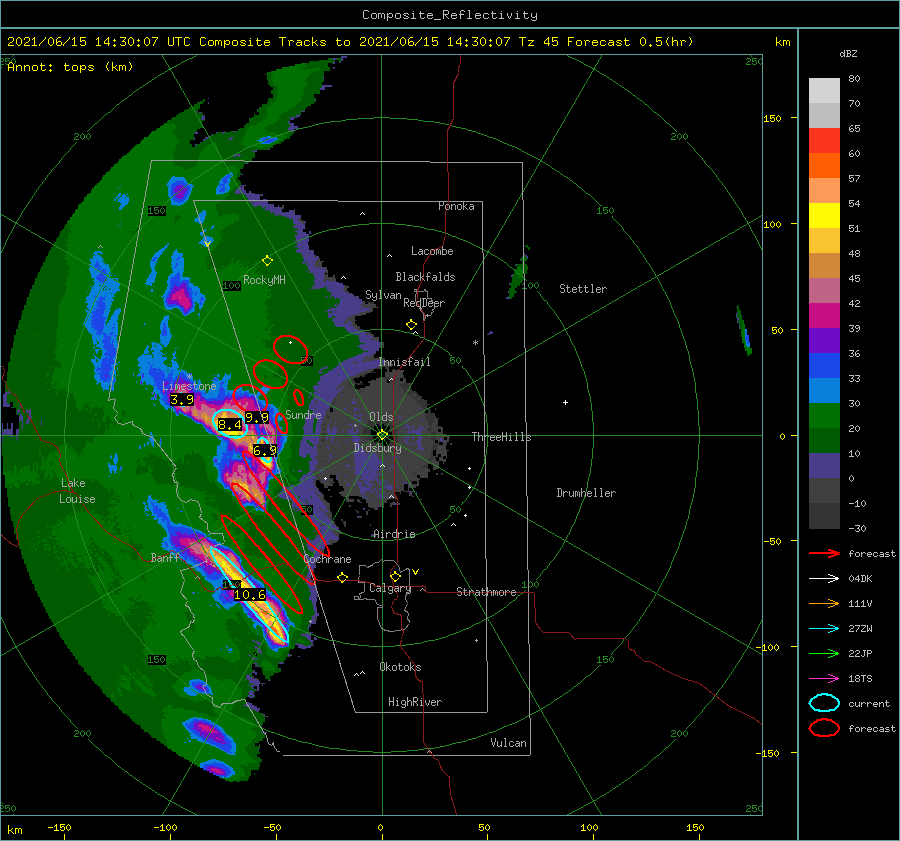Click the magenta 18TS arrow legend icon

point(824,679)
